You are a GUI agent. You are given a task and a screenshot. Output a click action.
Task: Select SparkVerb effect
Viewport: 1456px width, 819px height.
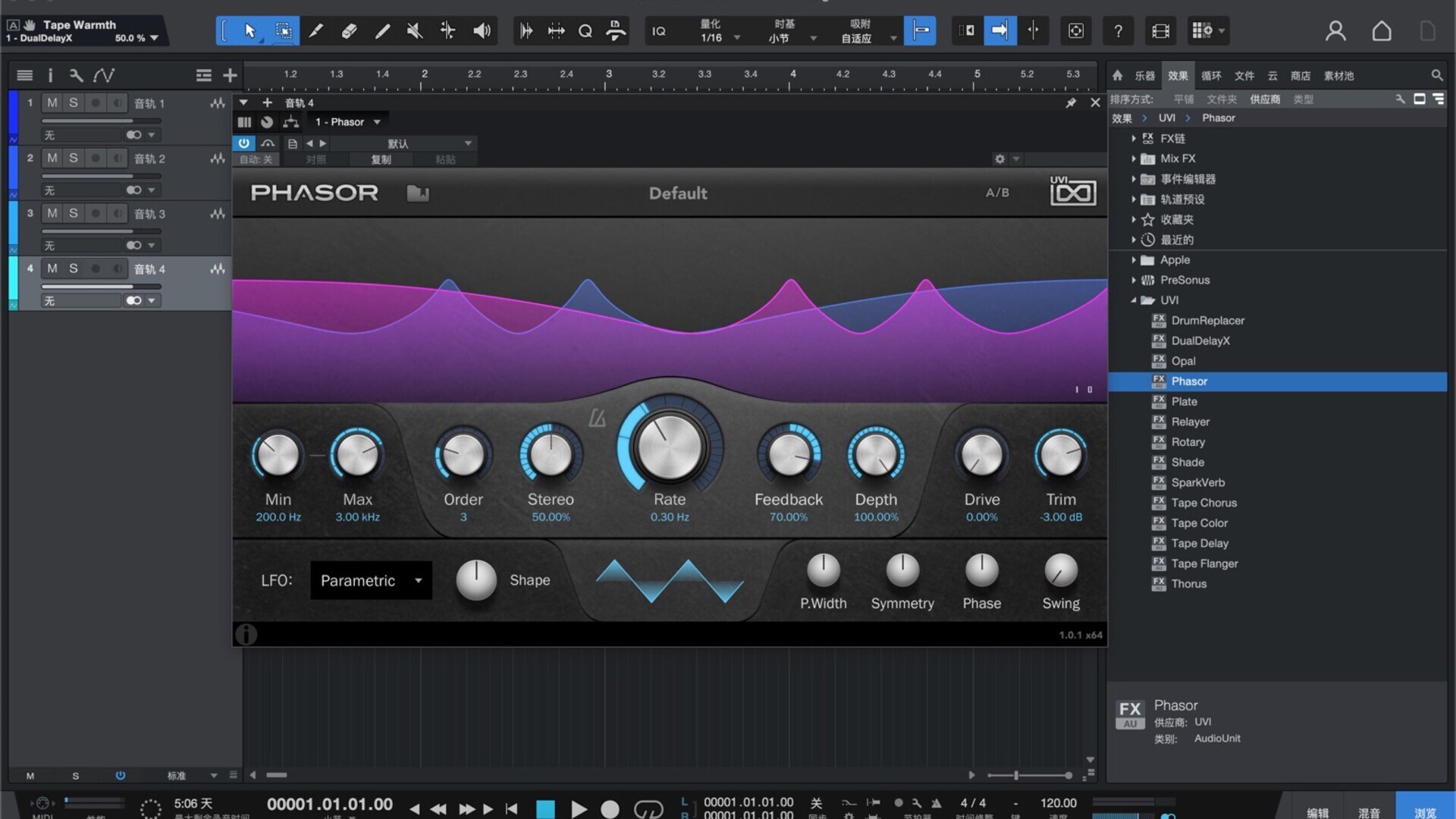pyautogui.click(x=1198, y=482)
